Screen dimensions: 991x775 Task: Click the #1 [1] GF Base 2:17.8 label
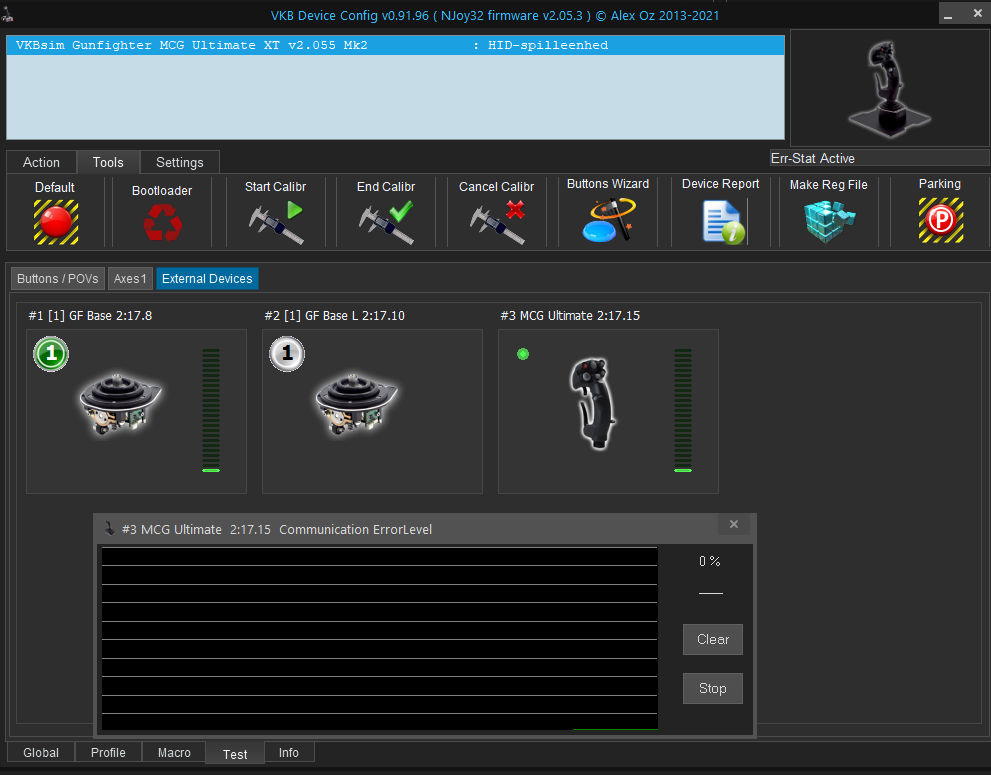tap(90, 315)
